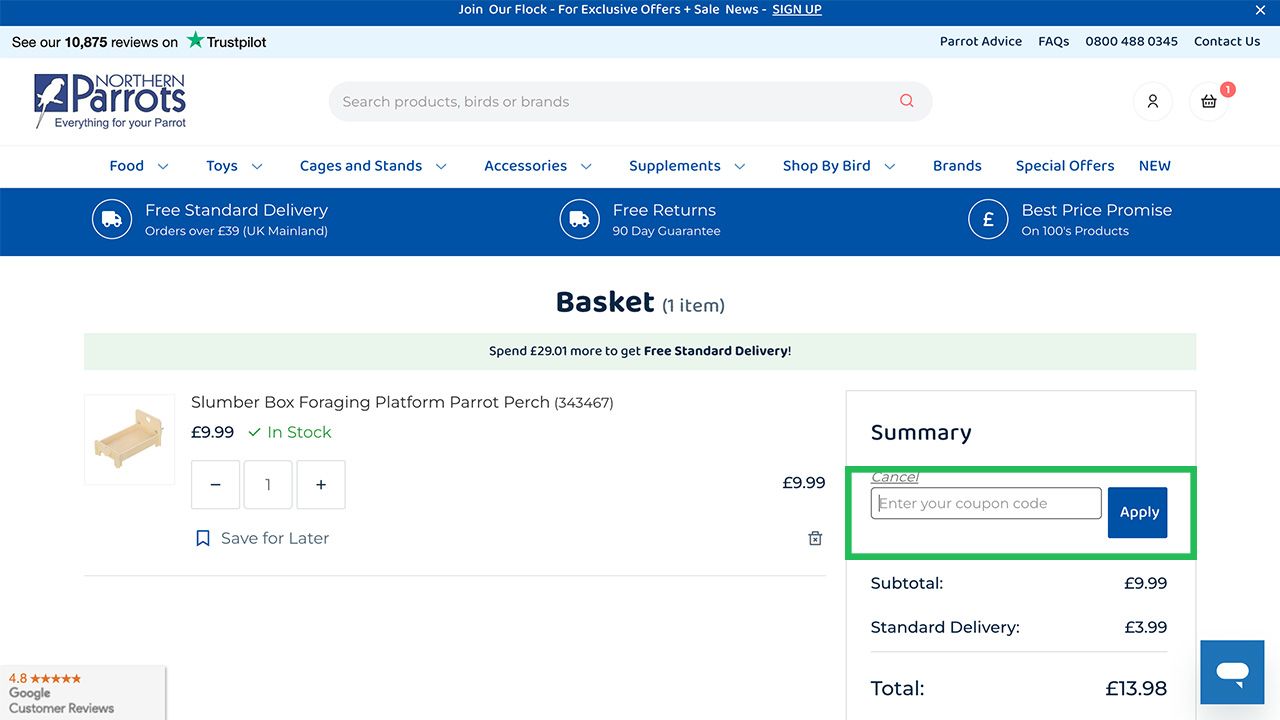1280x720 pixels.
Task: Open Contact Us page
Action: 1227,41
